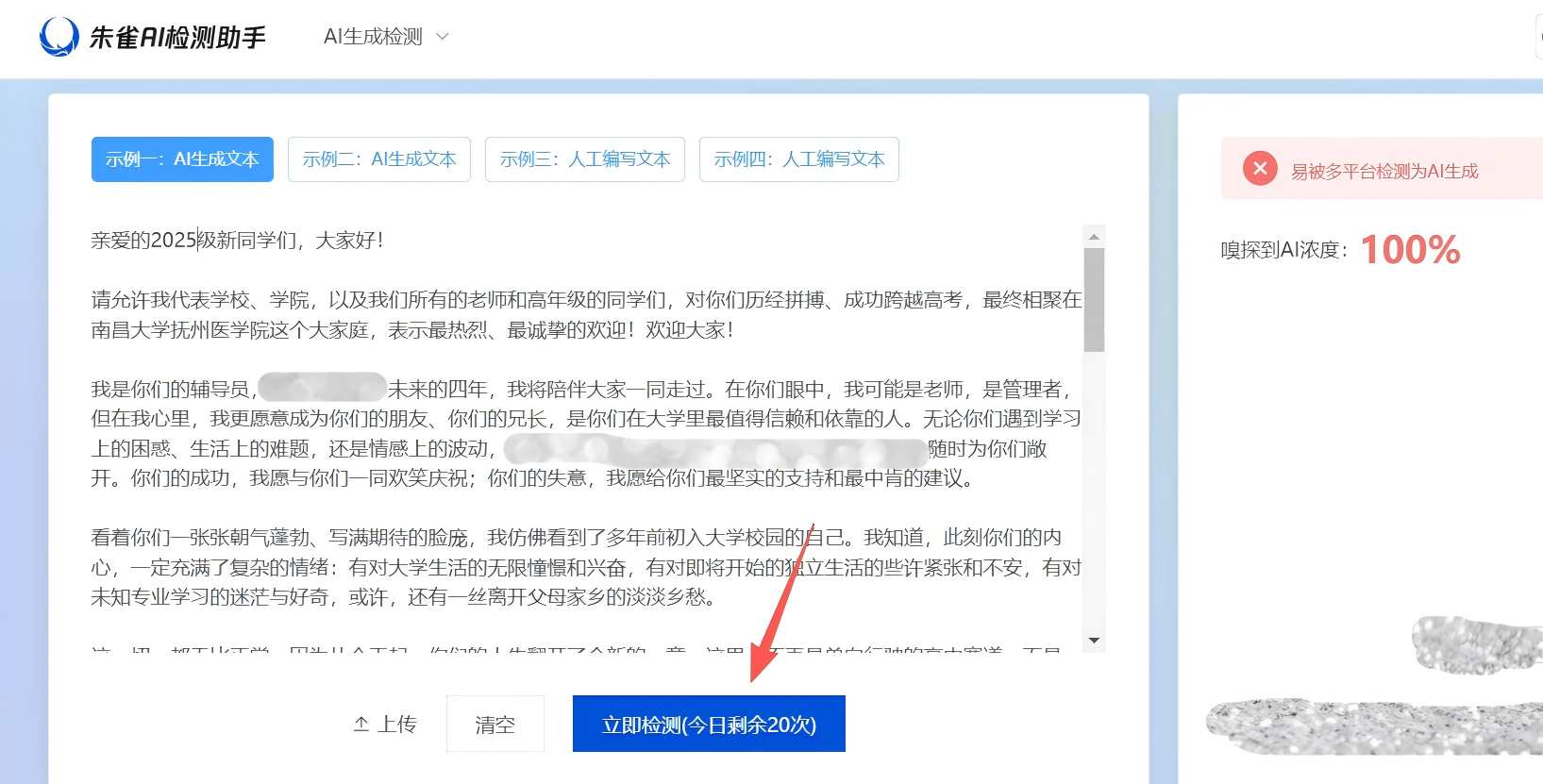The image size is (1543, 784).
Task: Open the AI生成检测 dropdown menu
Action: click(x=386, y=37)
